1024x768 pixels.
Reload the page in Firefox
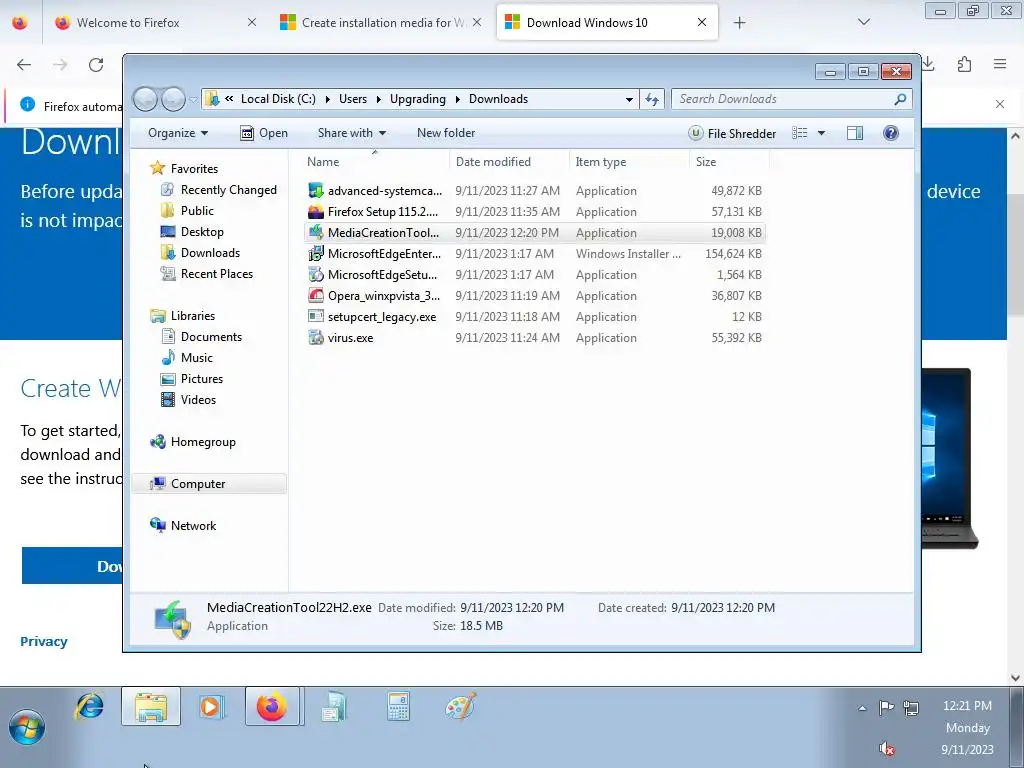click(96, 65)
